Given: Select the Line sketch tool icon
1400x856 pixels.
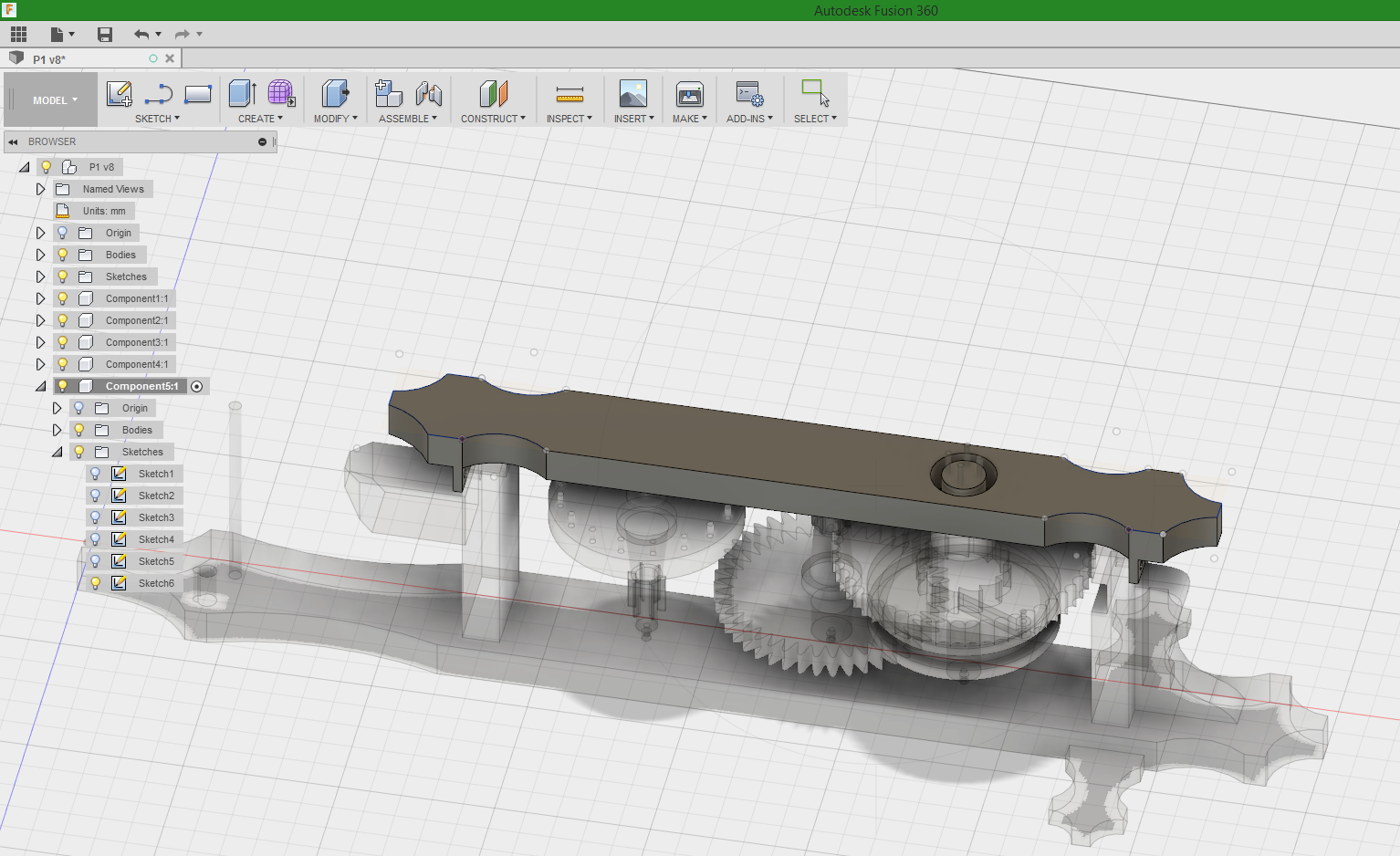Looking at the screenshot, I should click(x=159, y=93).
